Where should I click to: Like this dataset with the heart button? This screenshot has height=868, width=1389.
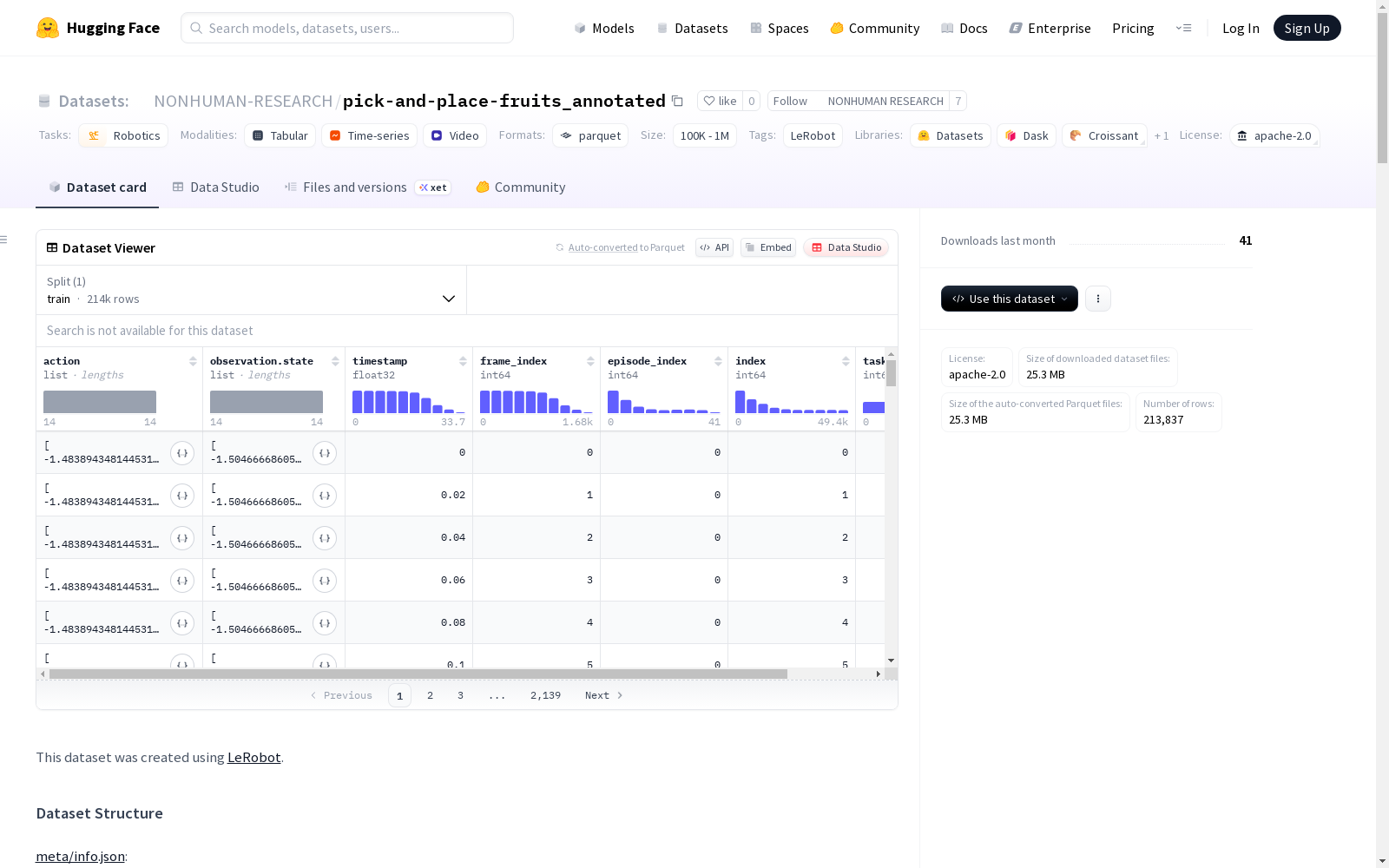coord(720,101)
